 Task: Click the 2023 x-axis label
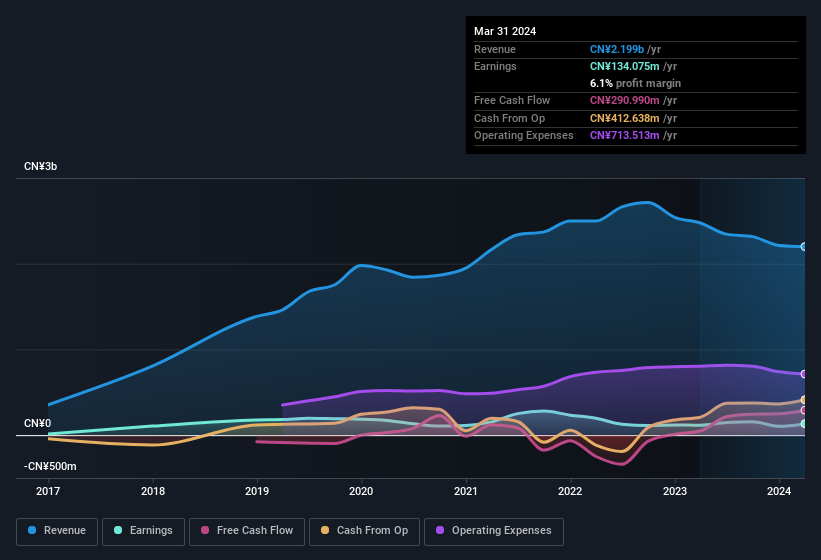[x=674, y=491]
